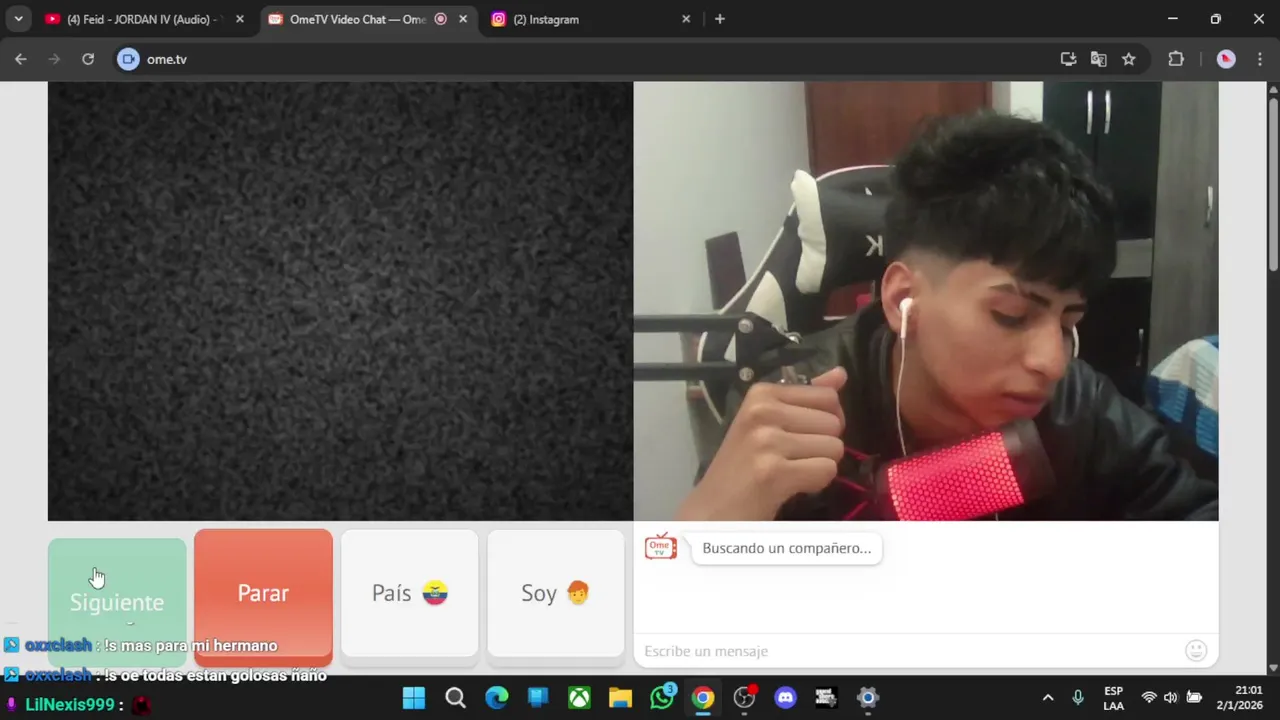Click the LilNexis999 username overlay

tap(70, 705)
